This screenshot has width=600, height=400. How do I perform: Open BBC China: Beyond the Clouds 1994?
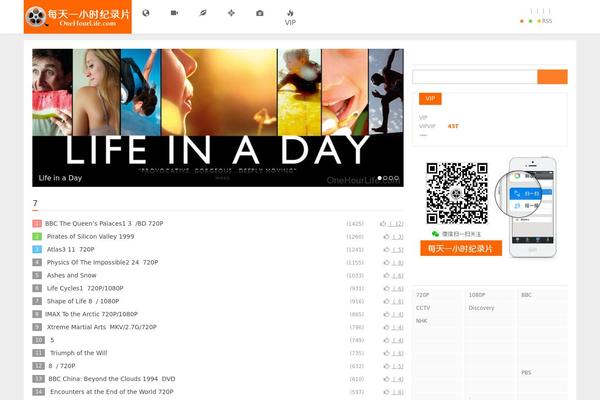click(x=112, y=379)
